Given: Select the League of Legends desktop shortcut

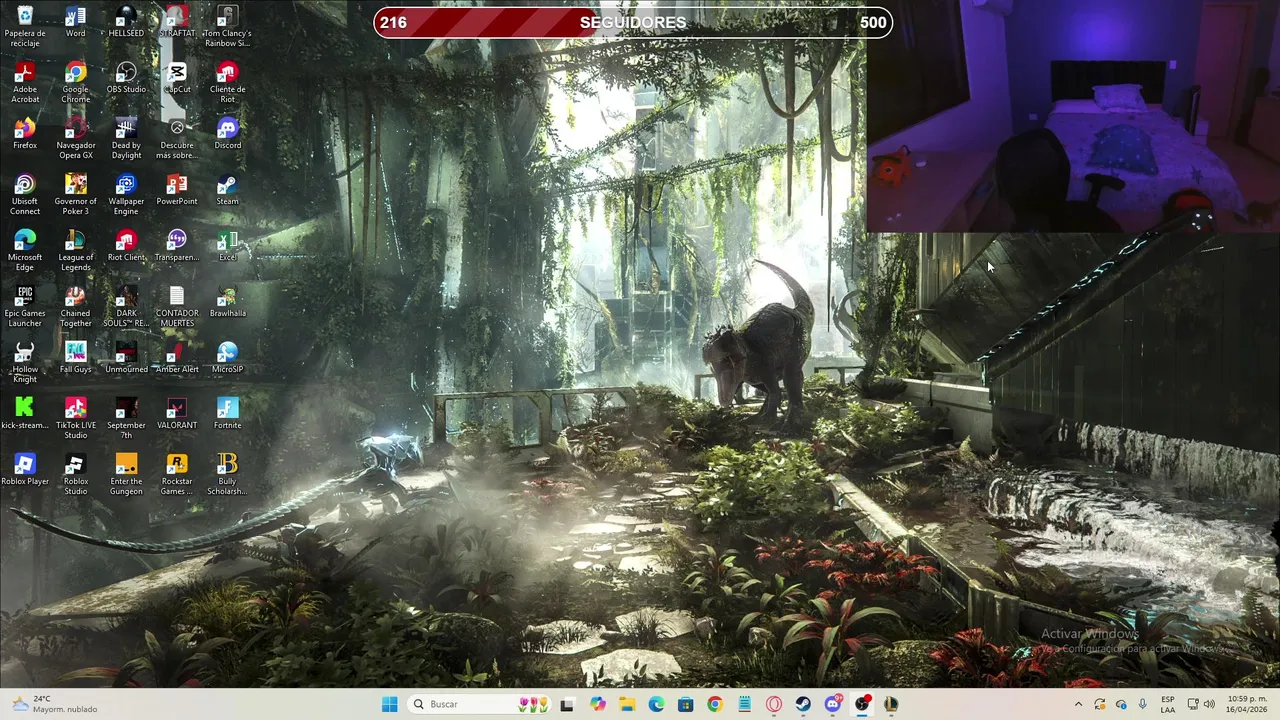Looking at the screenshot, I should point(75,250).
